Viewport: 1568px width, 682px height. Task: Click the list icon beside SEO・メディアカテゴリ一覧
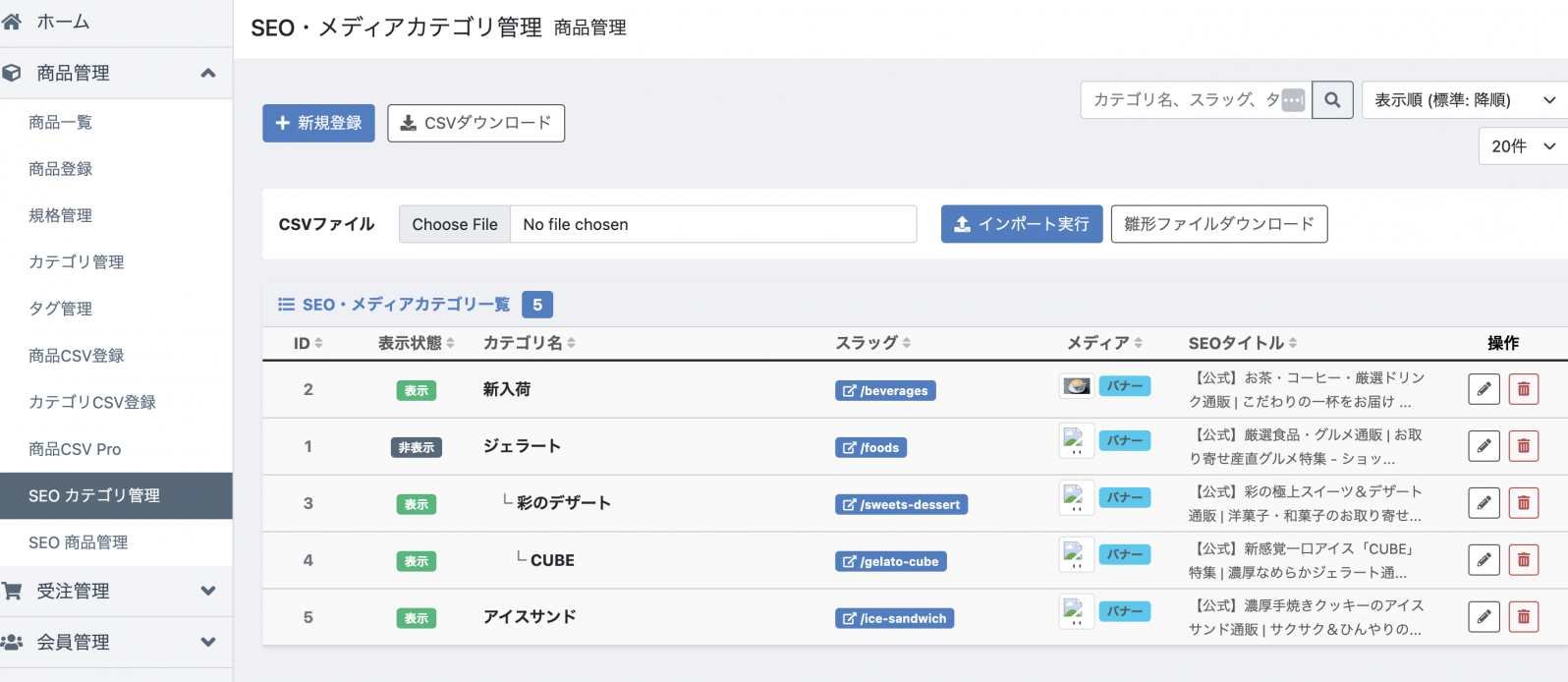tap(287, 305)
